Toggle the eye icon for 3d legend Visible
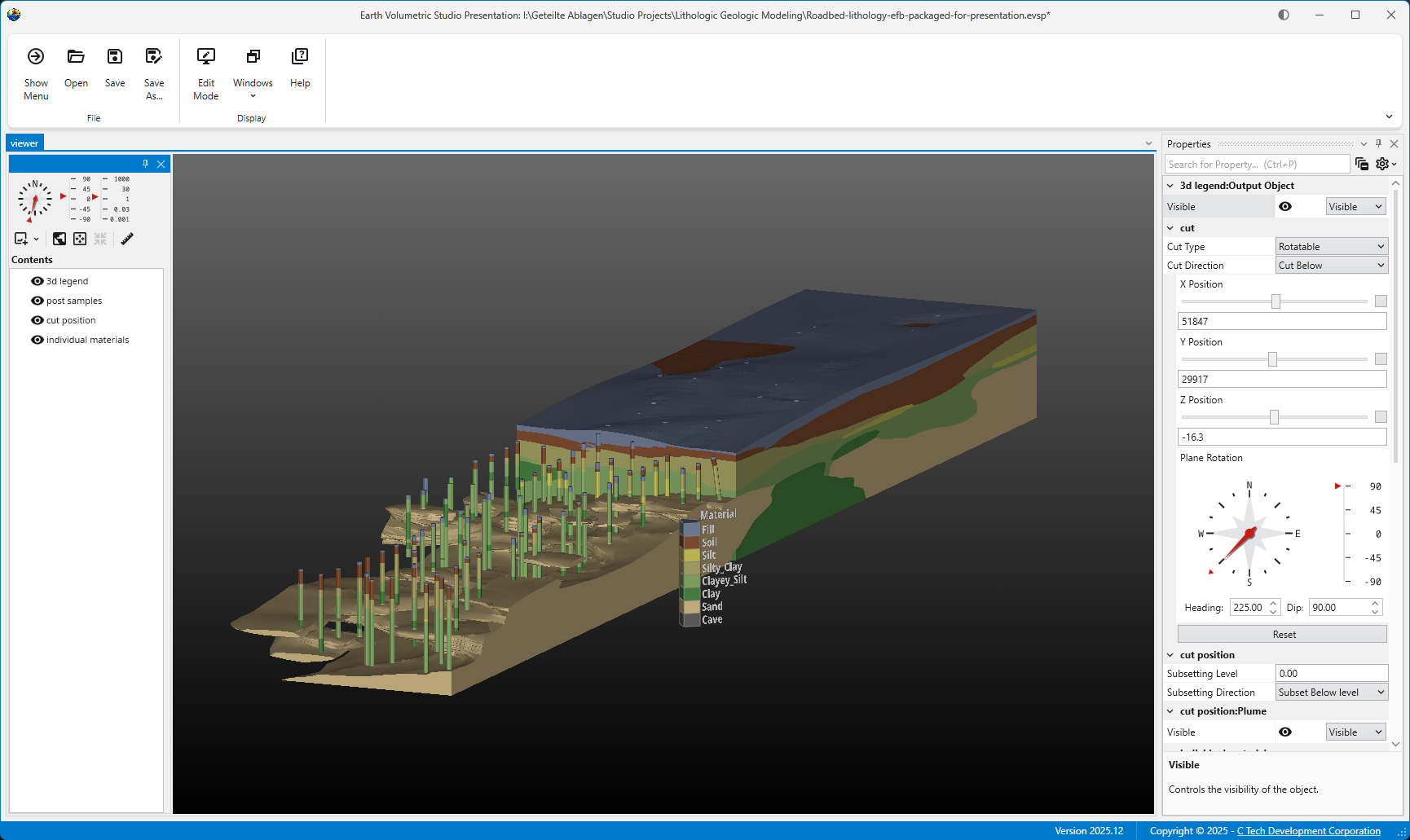The image size is (1410, 840). click(x=1286, y=206)
